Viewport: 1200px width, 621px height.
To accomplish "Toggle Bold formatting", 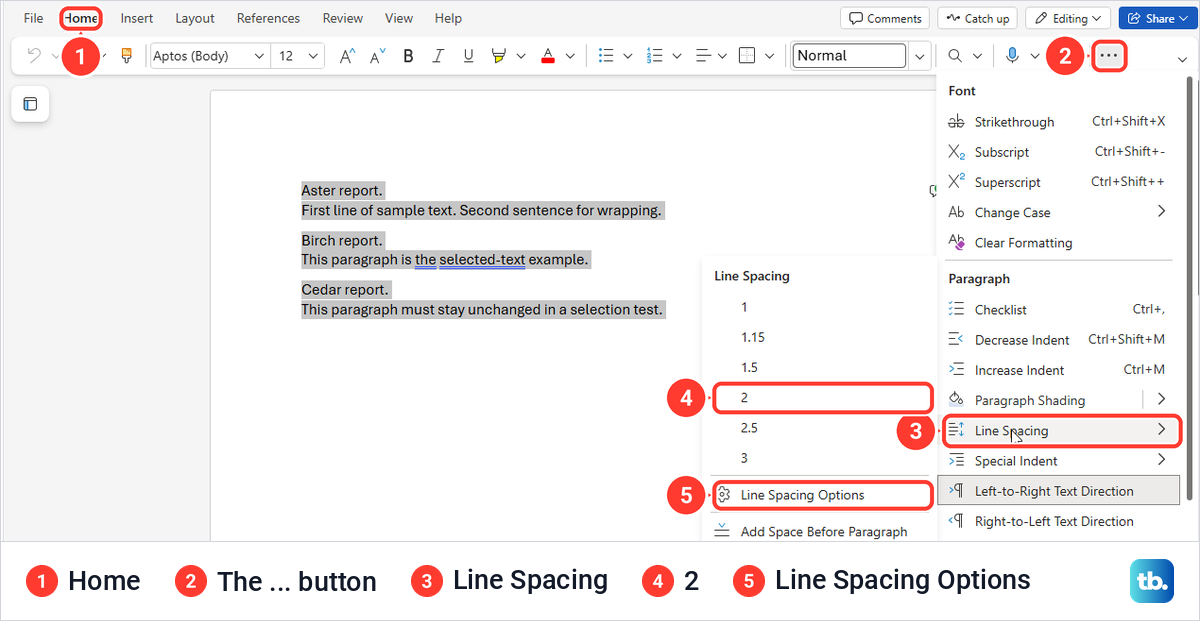I will [408, 56].
